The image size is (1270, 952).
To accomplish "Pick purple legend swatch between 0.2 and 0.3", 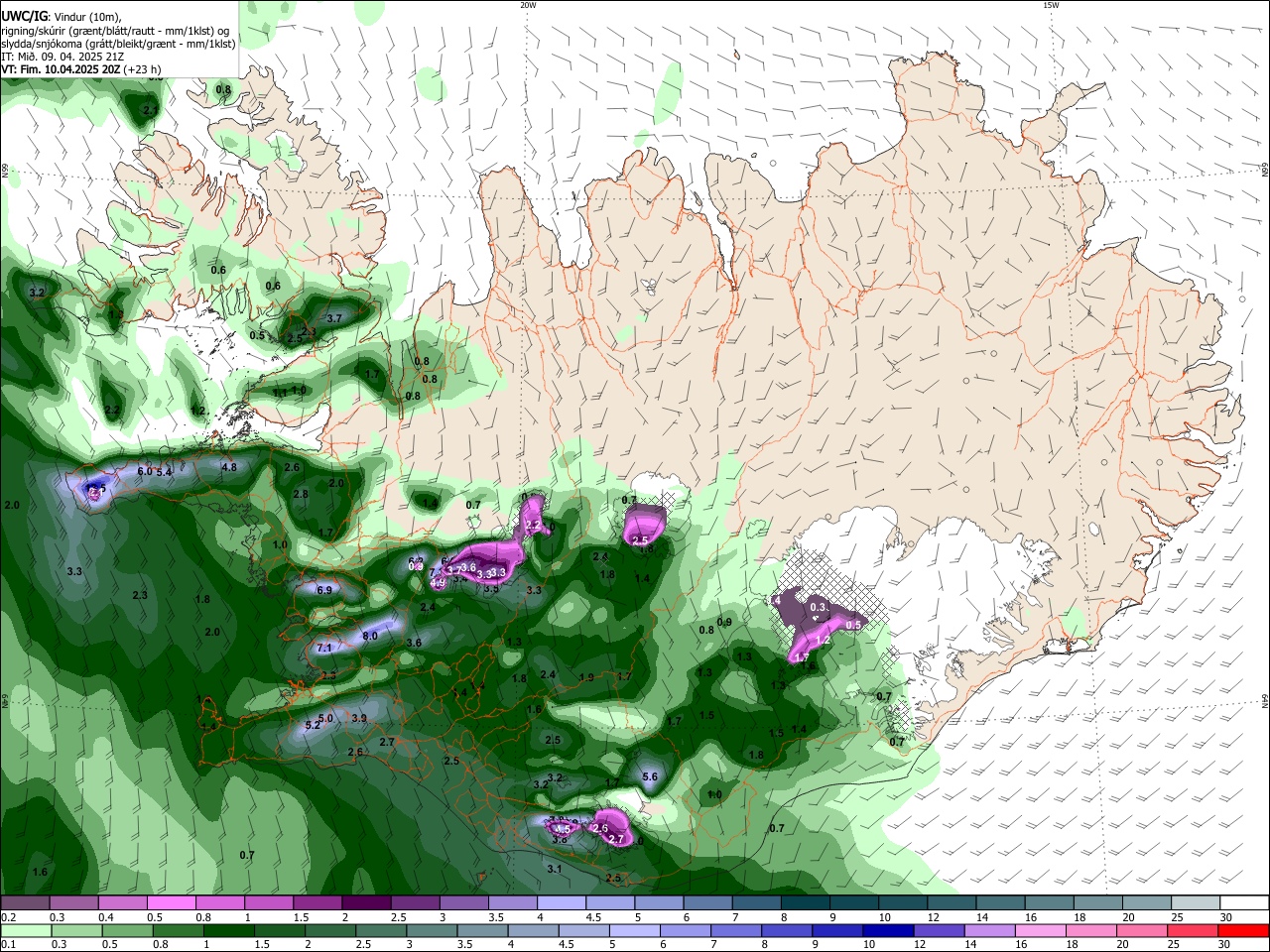I will click(x=25, y=903).
